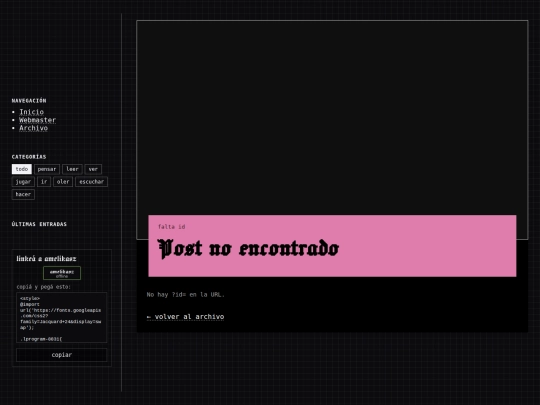
Task: Open the Archivo navigation link
Action: tap(33, 128)
